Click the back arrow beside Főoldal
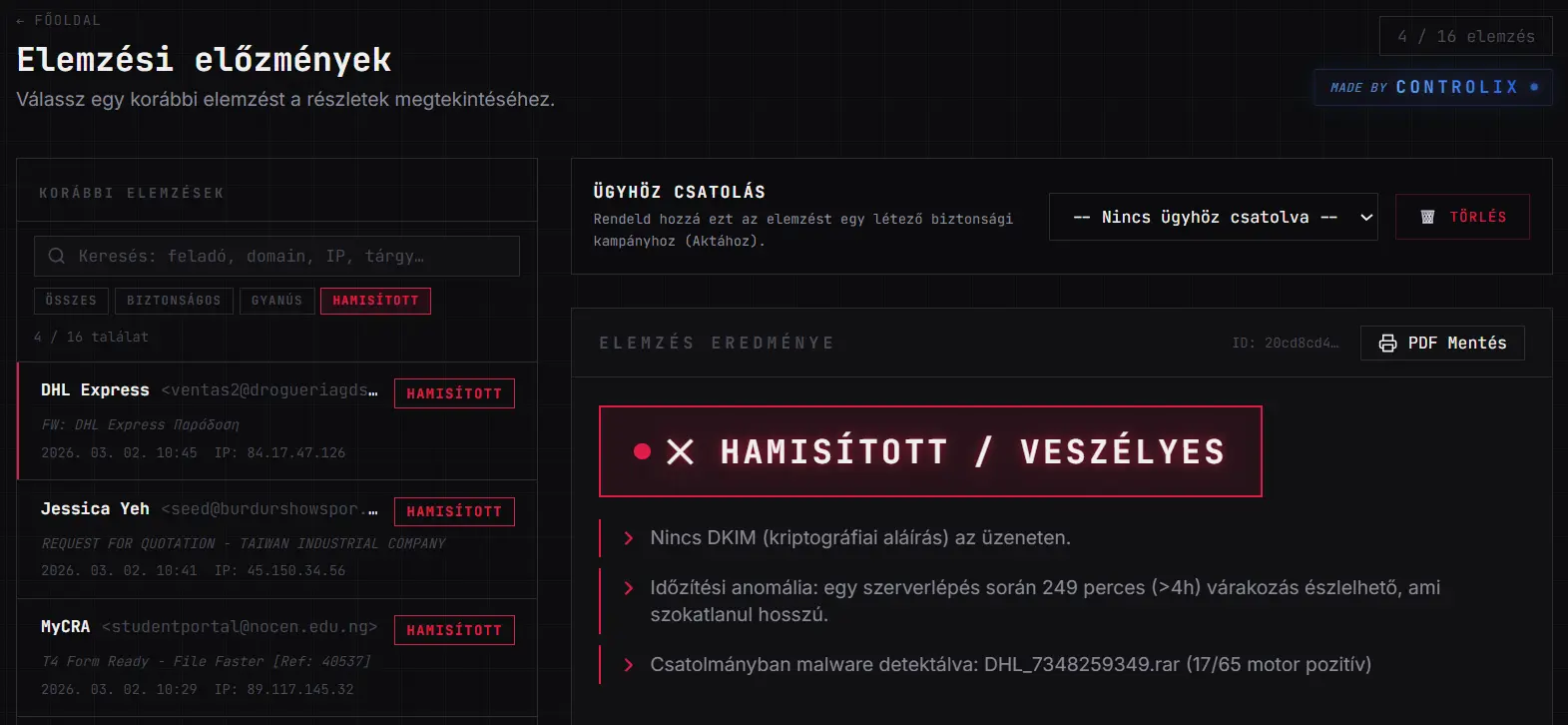This screenshot has width=1568, height=725. 21,20
